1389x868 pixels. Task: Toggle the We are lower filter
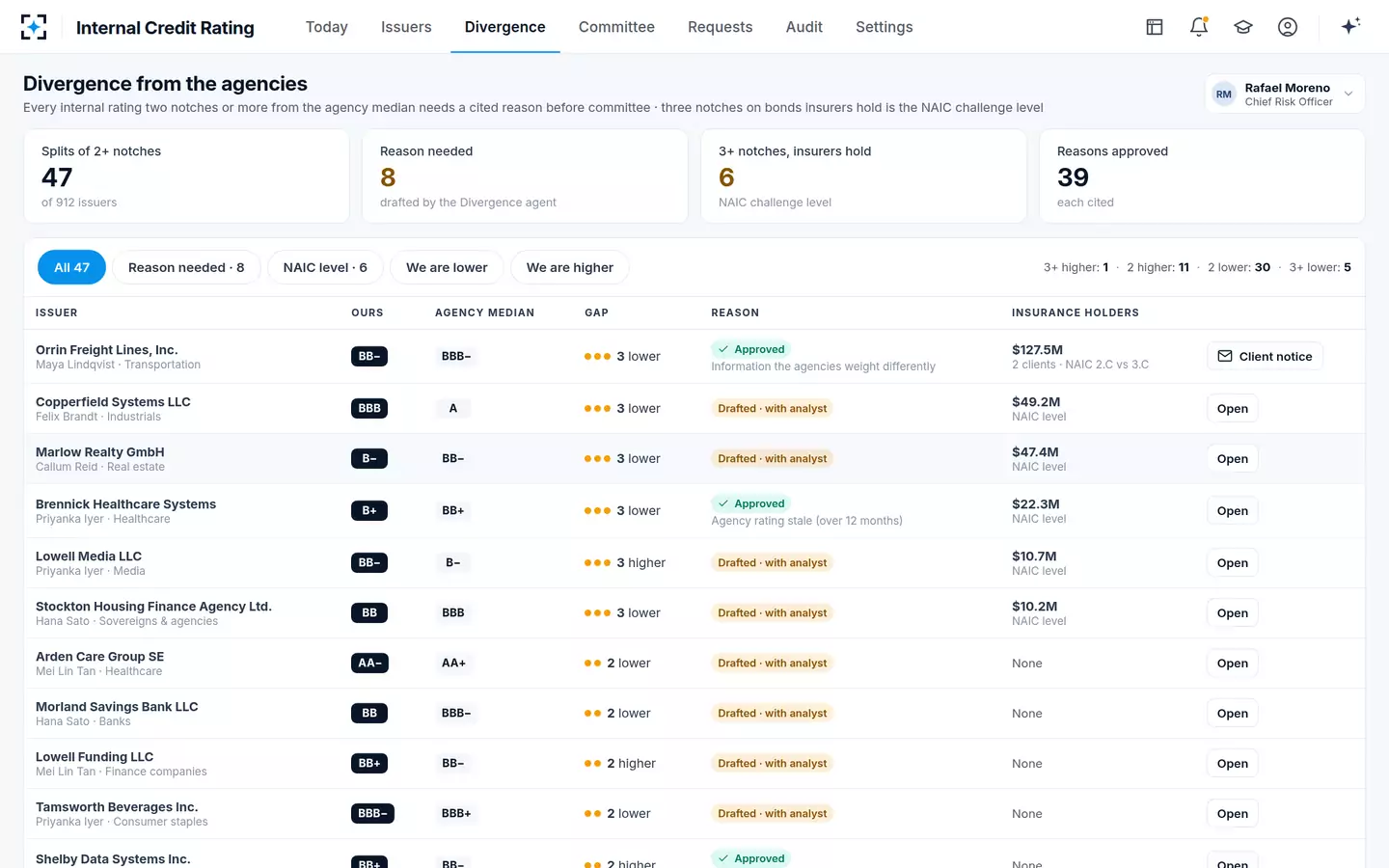pyautogui.click(x=447, y=267)
